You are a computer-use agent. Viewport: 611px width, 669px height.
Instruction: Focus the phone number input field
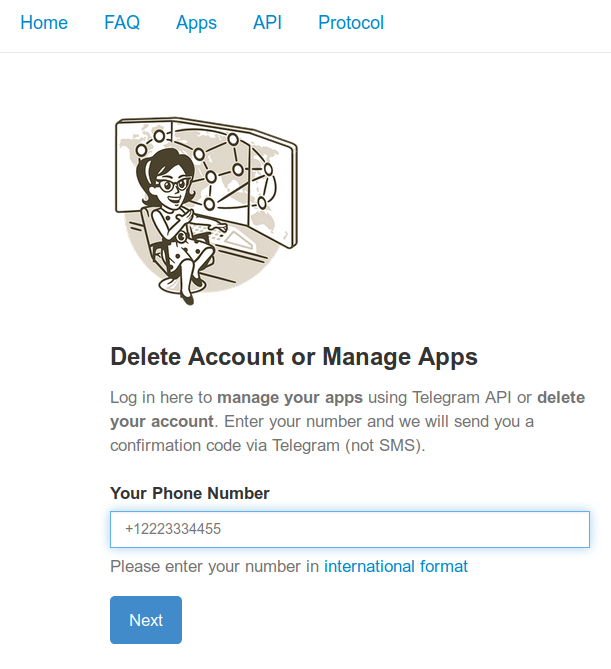(349, 529)
